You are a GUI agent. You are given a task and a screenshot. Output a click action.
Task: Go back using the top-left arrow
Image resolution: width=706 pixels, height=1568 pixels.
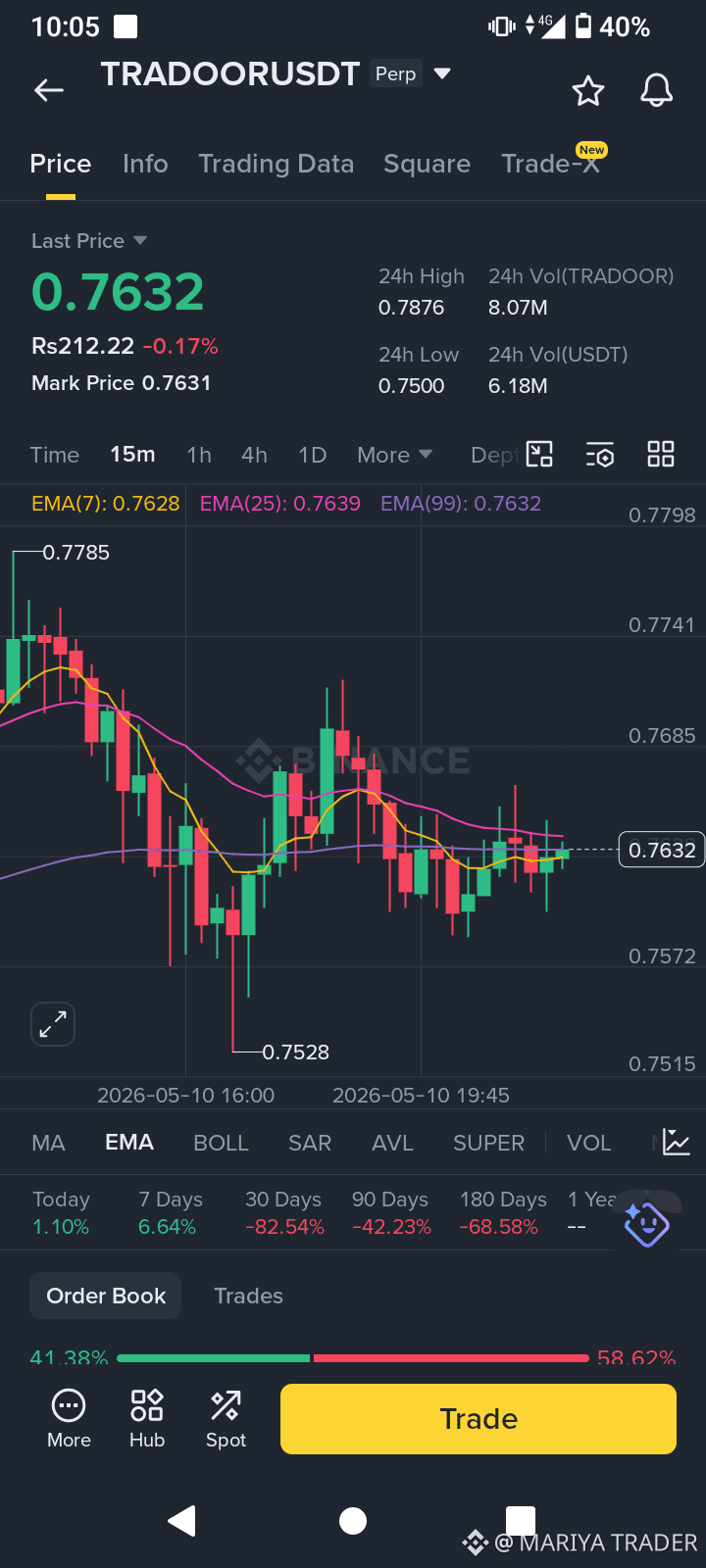[49, 91]
